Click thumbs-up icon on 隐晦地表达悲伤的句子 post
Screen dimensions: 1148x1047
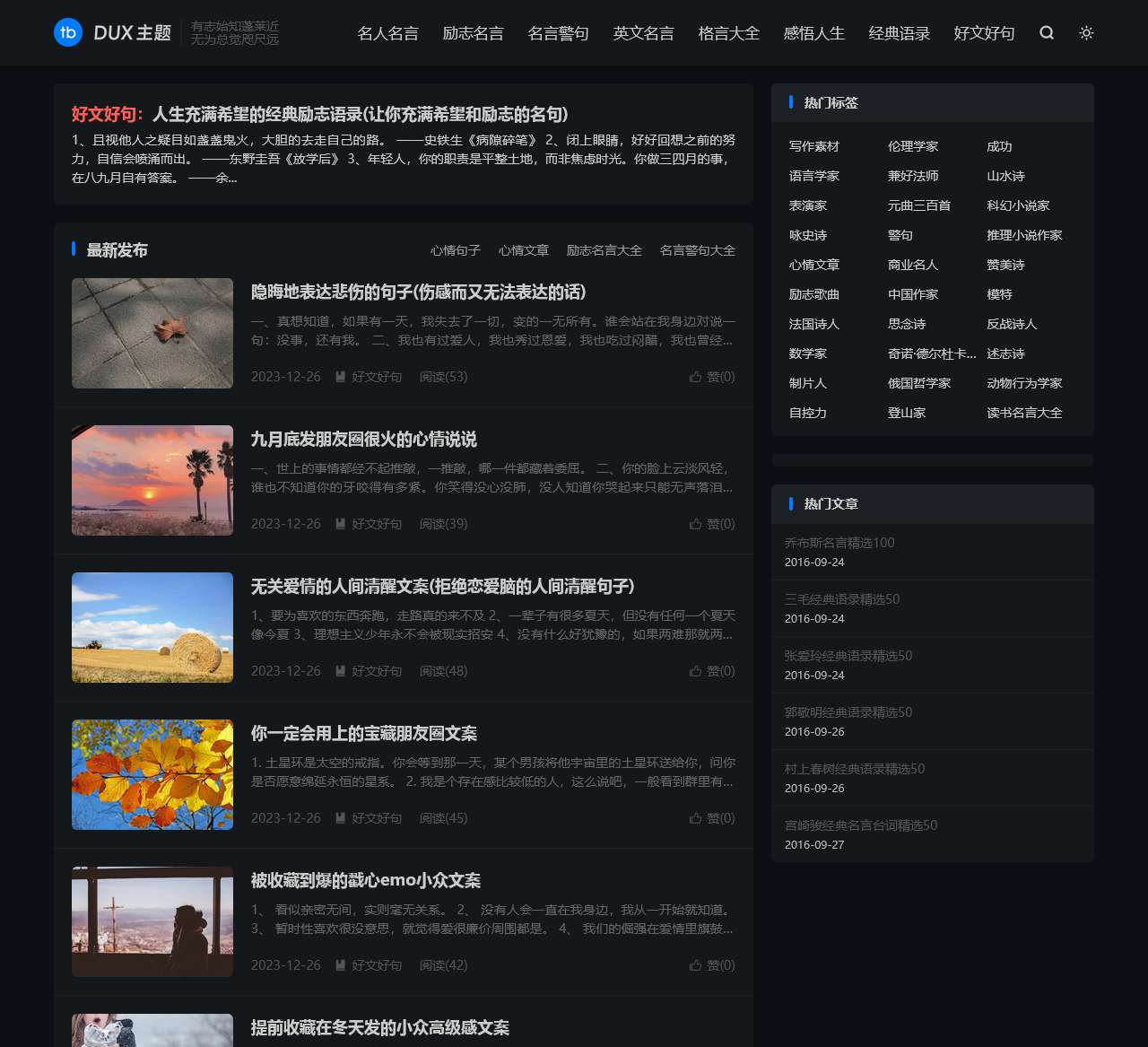(695, 377)
